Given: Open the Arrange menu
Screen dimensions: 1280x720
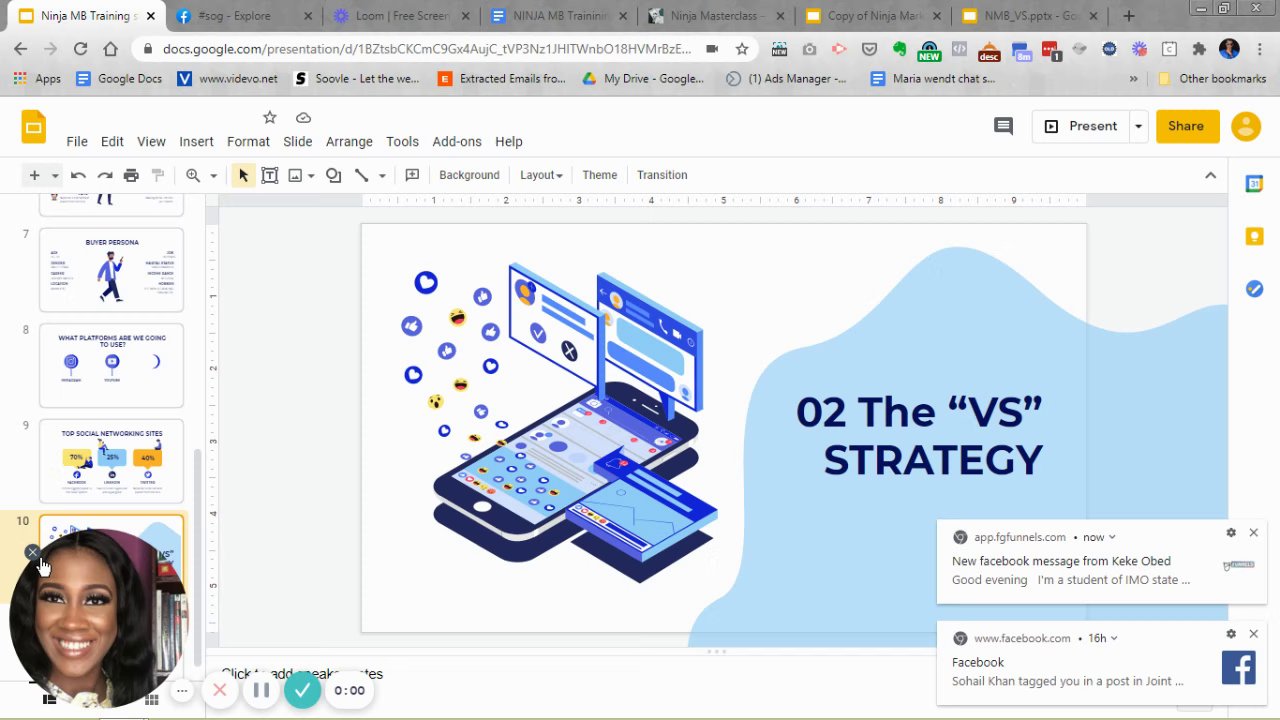Looking at the screenshot, I should [x=349, y=141].
